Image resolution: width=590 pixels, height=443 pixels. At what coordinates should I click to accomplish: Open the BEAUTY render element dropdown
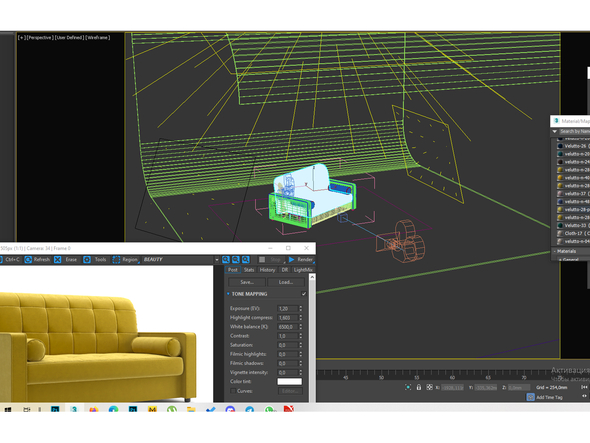pos(217,260)
